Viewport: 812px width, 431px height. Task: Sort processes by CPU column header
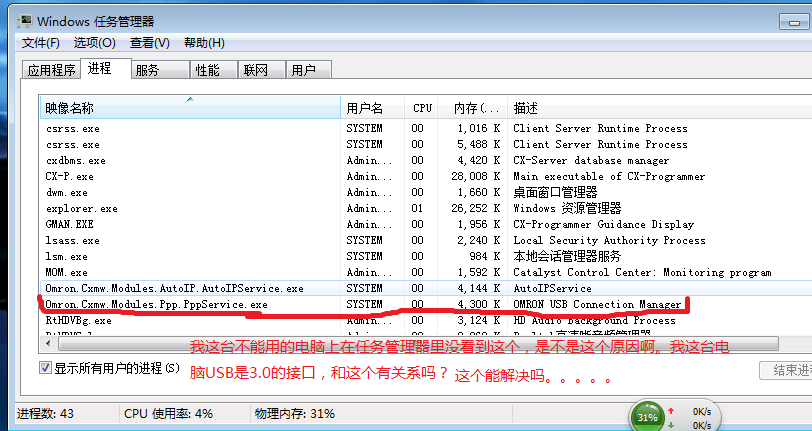pyautogui.click(x=422, y=108)
